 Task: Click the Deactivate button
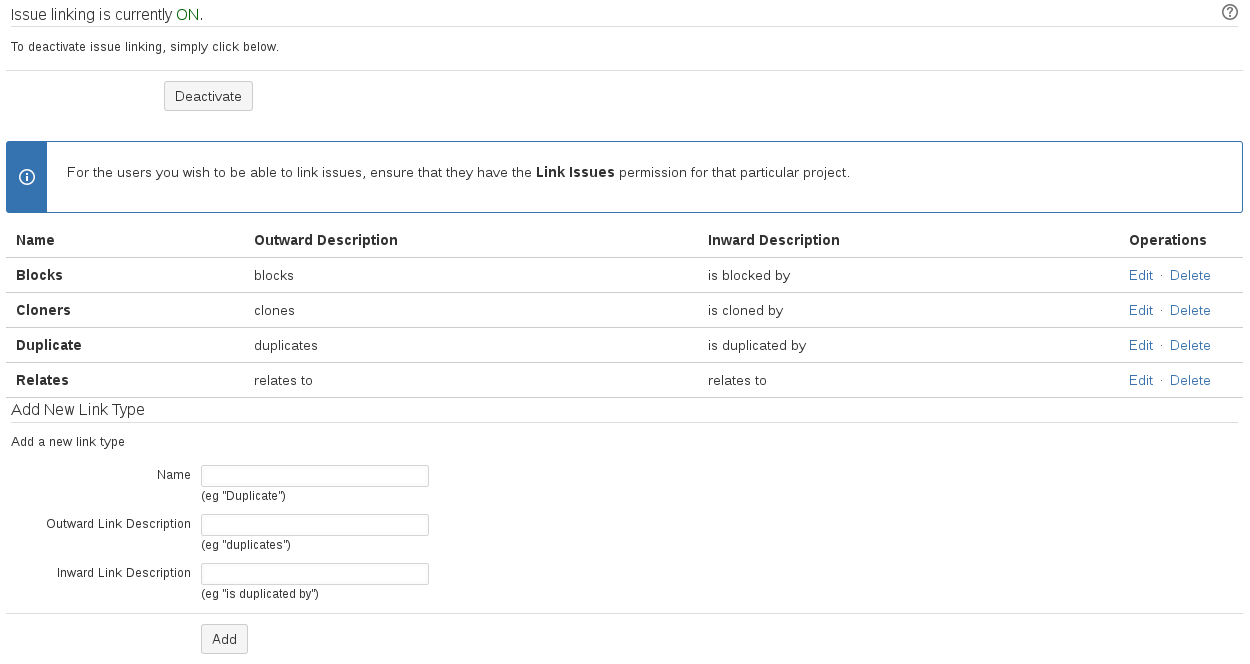pos(208,96)
